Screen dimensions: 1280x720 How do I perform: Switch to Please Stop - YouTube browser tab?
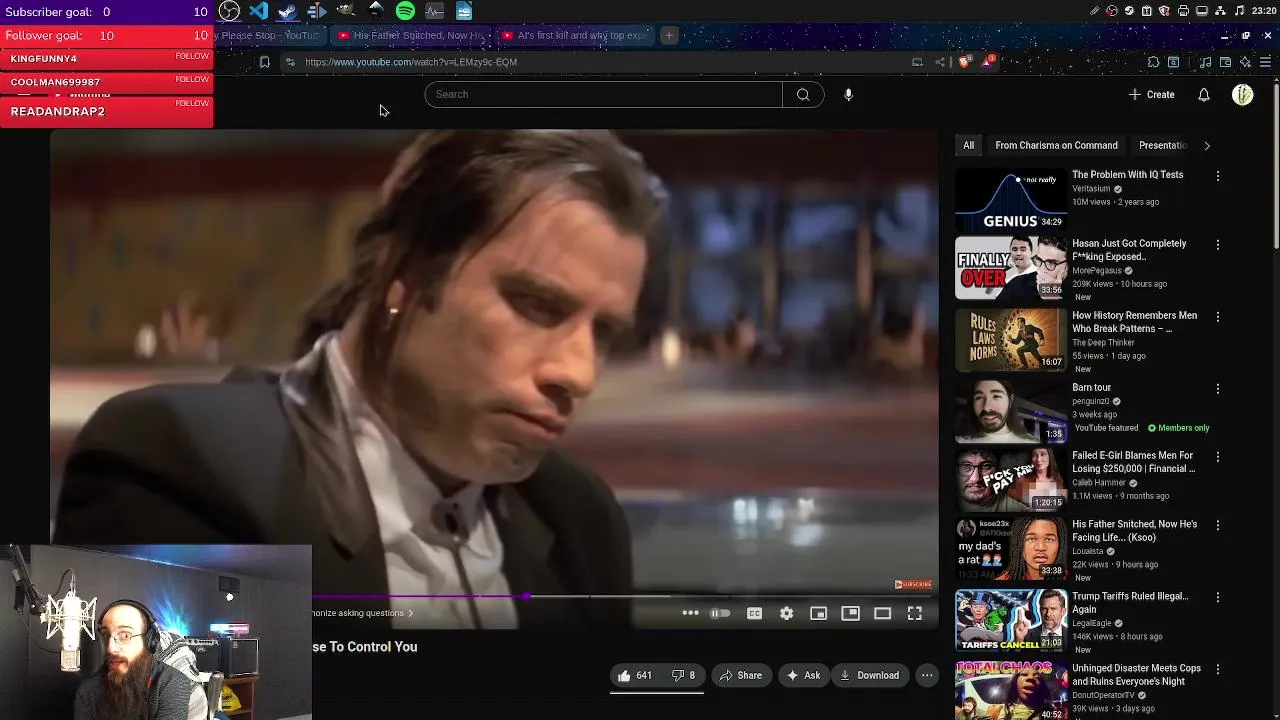pyautogui.click(x=270, y=35)
